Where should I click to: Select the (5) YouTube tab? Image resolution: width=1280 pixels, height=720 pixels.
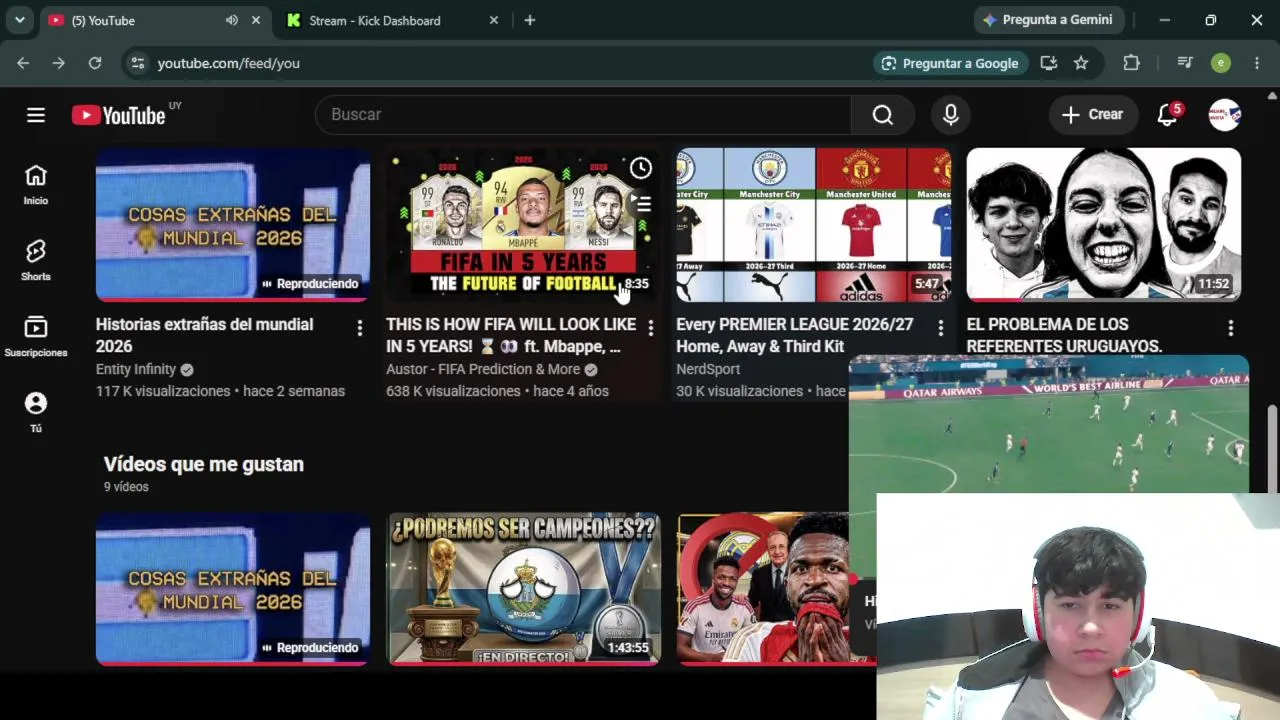point(155,20)
